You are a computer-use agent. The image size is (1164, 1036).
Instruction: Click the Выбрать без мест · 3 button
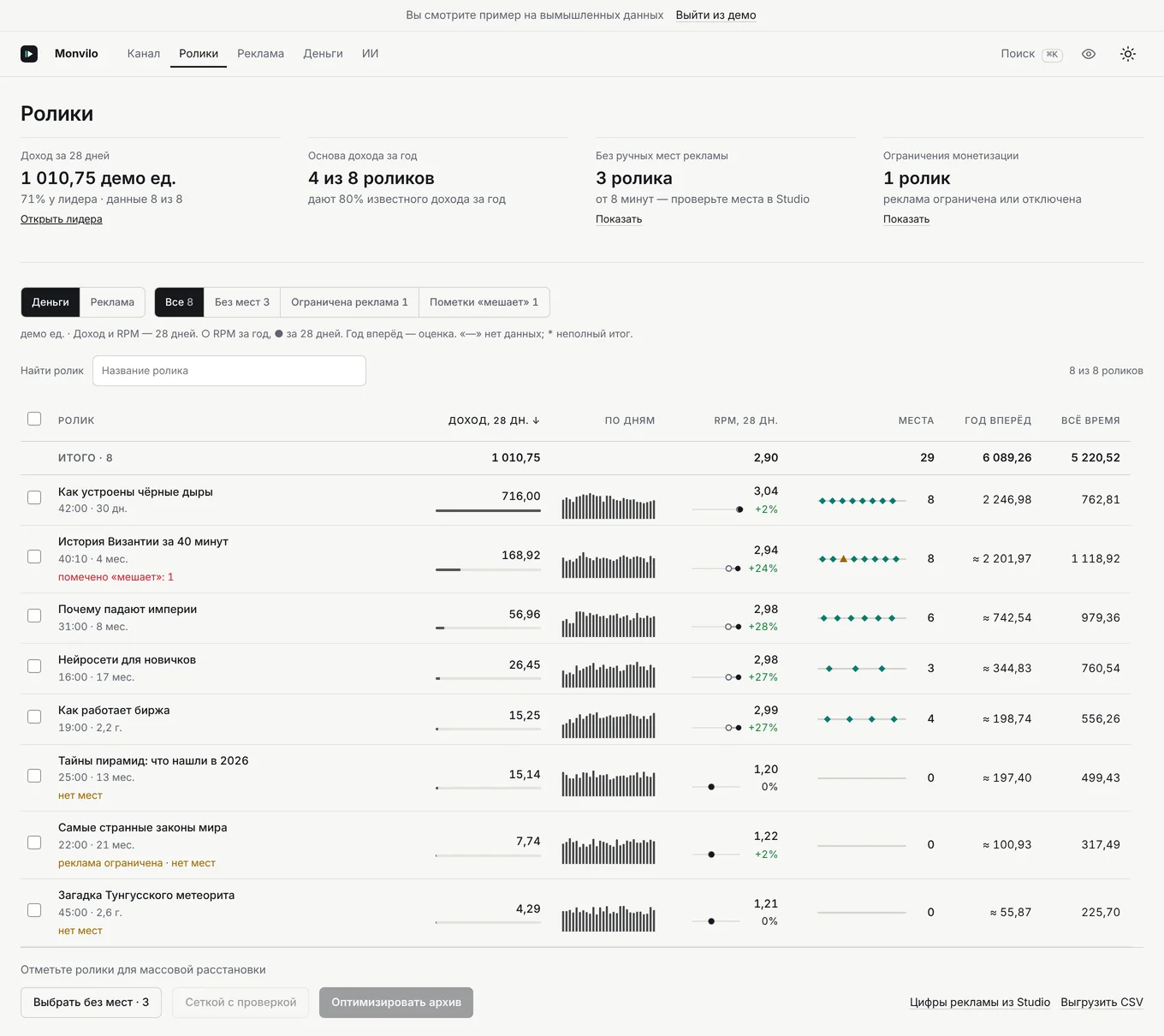pos(91,1003)
